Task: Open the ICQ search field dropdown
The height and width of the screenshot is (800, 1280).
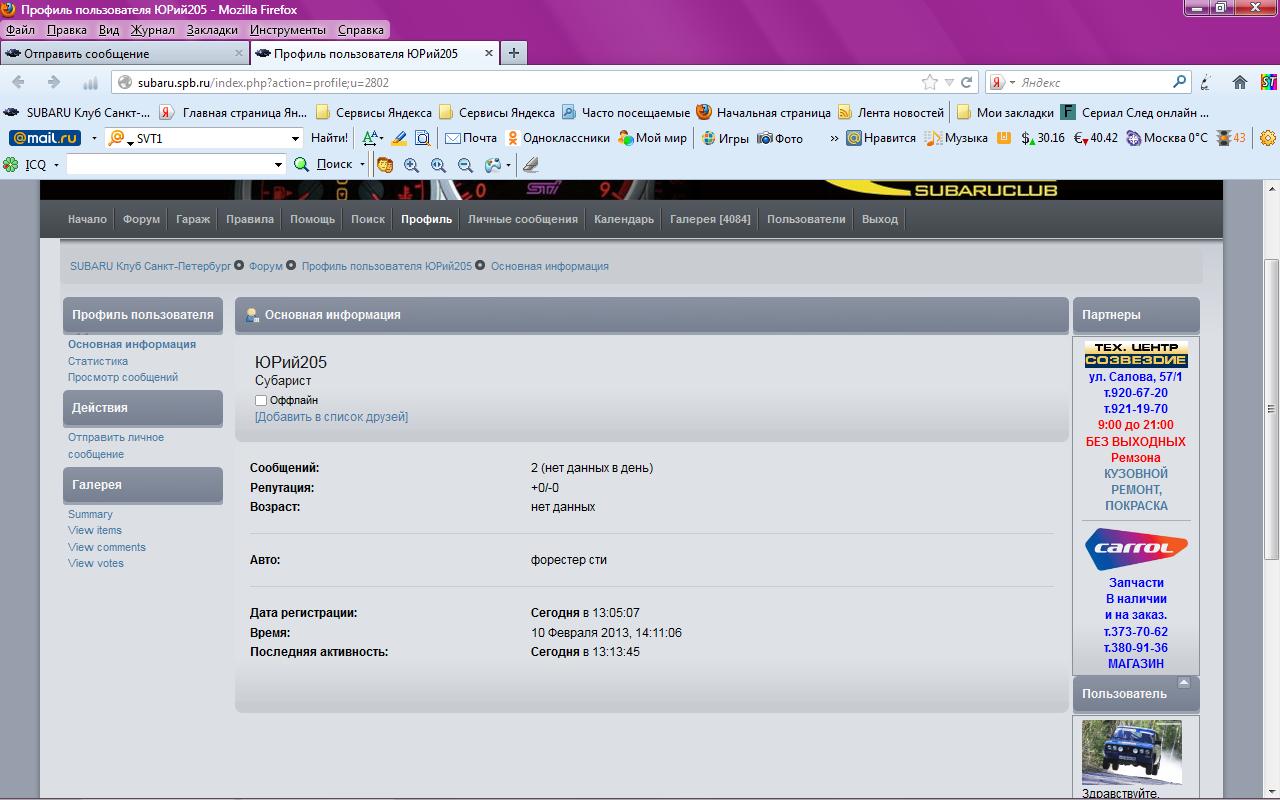Action: (x=278, y=164)
